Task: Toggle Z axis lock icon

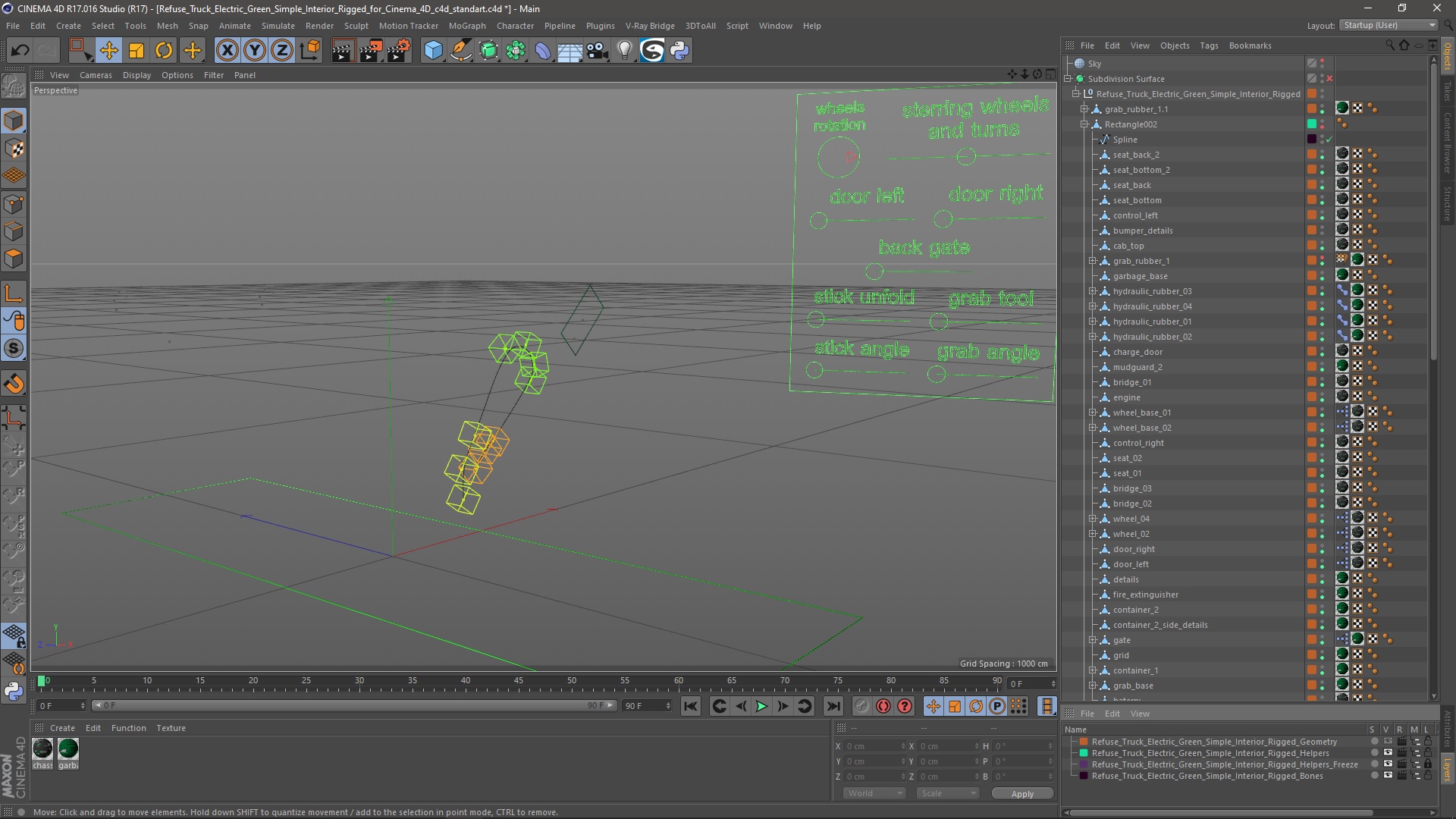Action: click(282, 51)
